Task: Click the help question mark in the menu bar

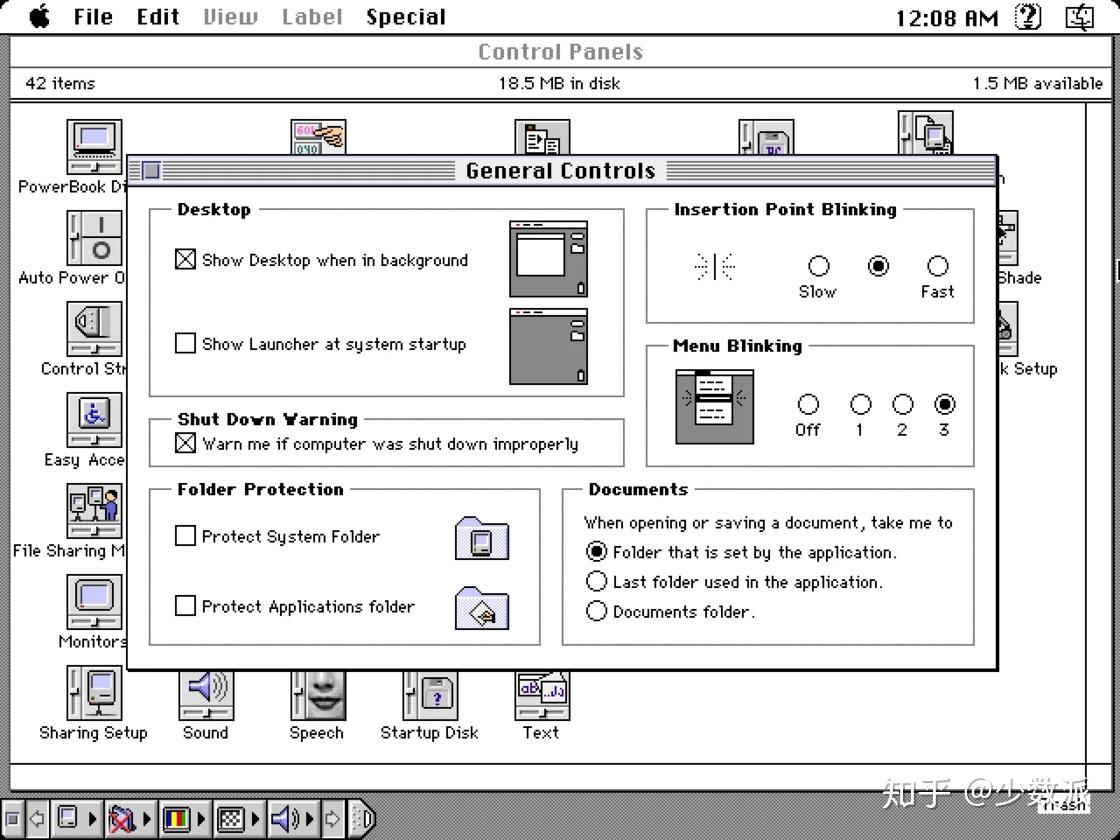Action: coord(1028,16)
